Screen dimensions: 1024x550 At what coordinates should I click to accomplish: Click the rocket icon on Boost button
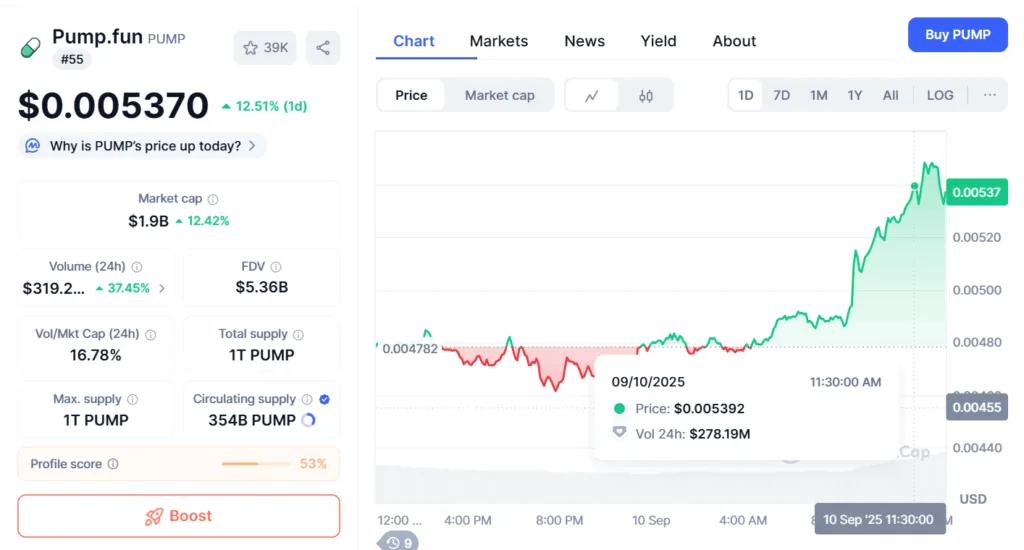point(153,517)
